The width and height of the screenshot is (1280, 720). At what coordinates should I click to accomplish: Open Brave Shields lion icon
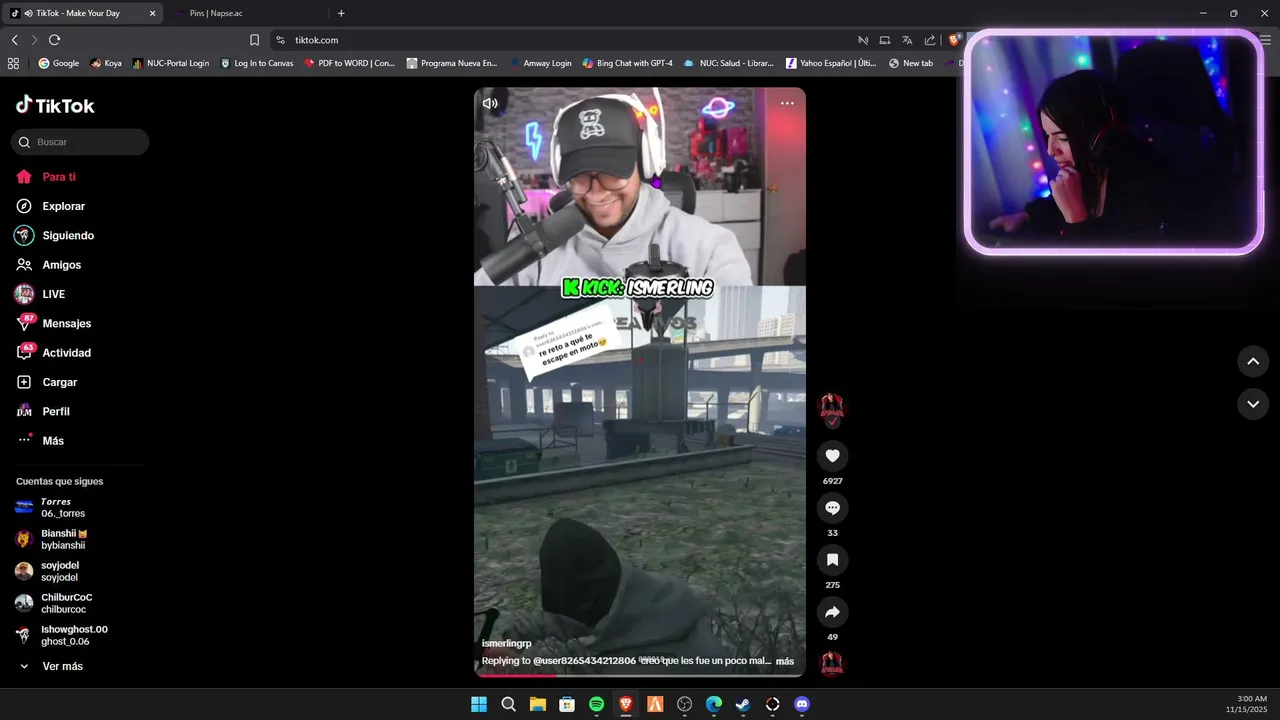pos(954,40)
